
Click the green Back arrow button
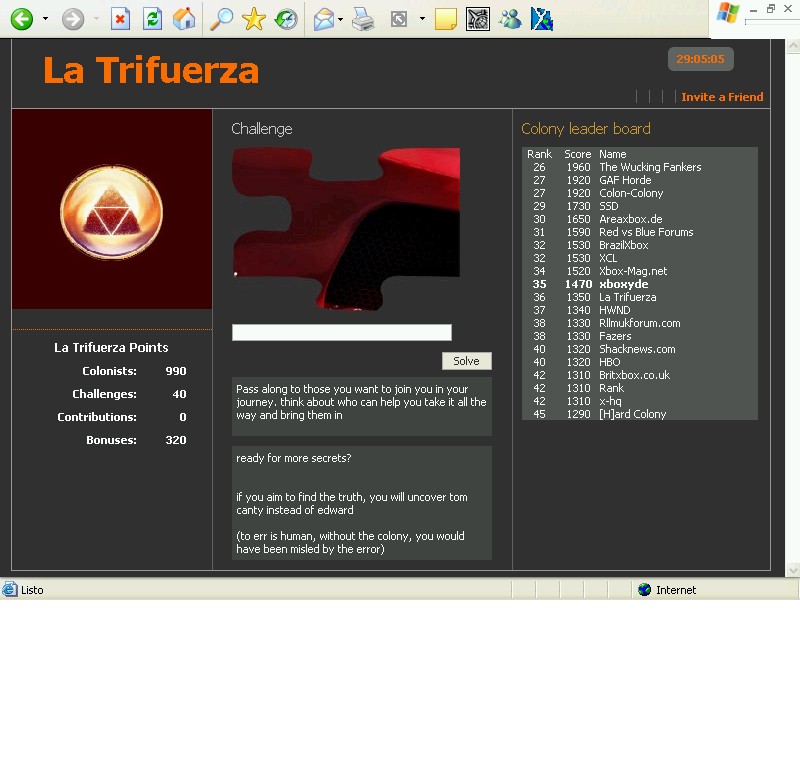click(x=22, y=20)
